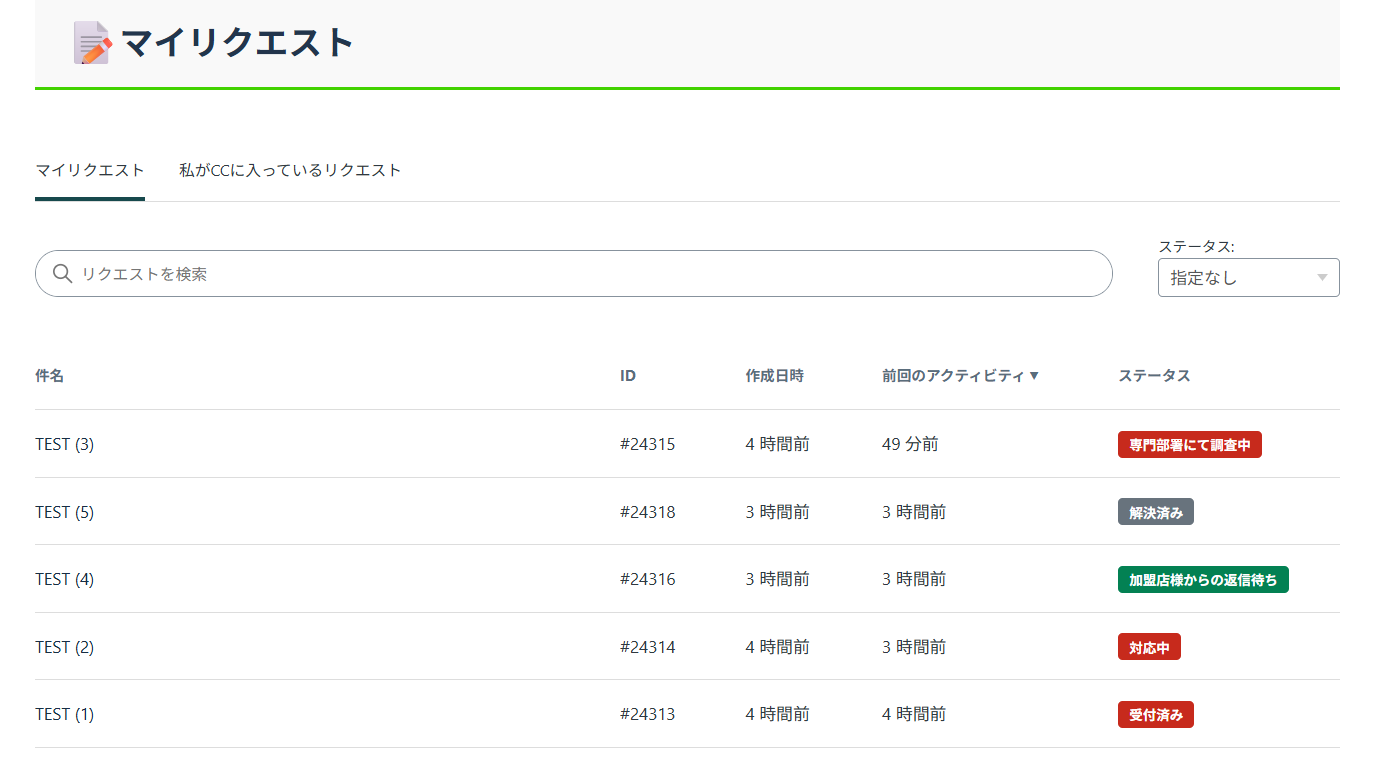Click the 件名 column header
The width and height of the screenshot is (1390, 781).
point(50,376)
